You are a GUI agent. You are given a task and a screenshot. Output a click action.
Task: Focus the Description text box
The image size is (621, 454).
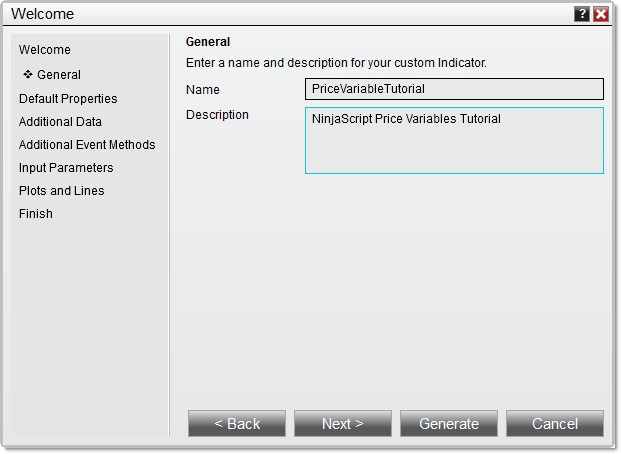click(454, 141)
